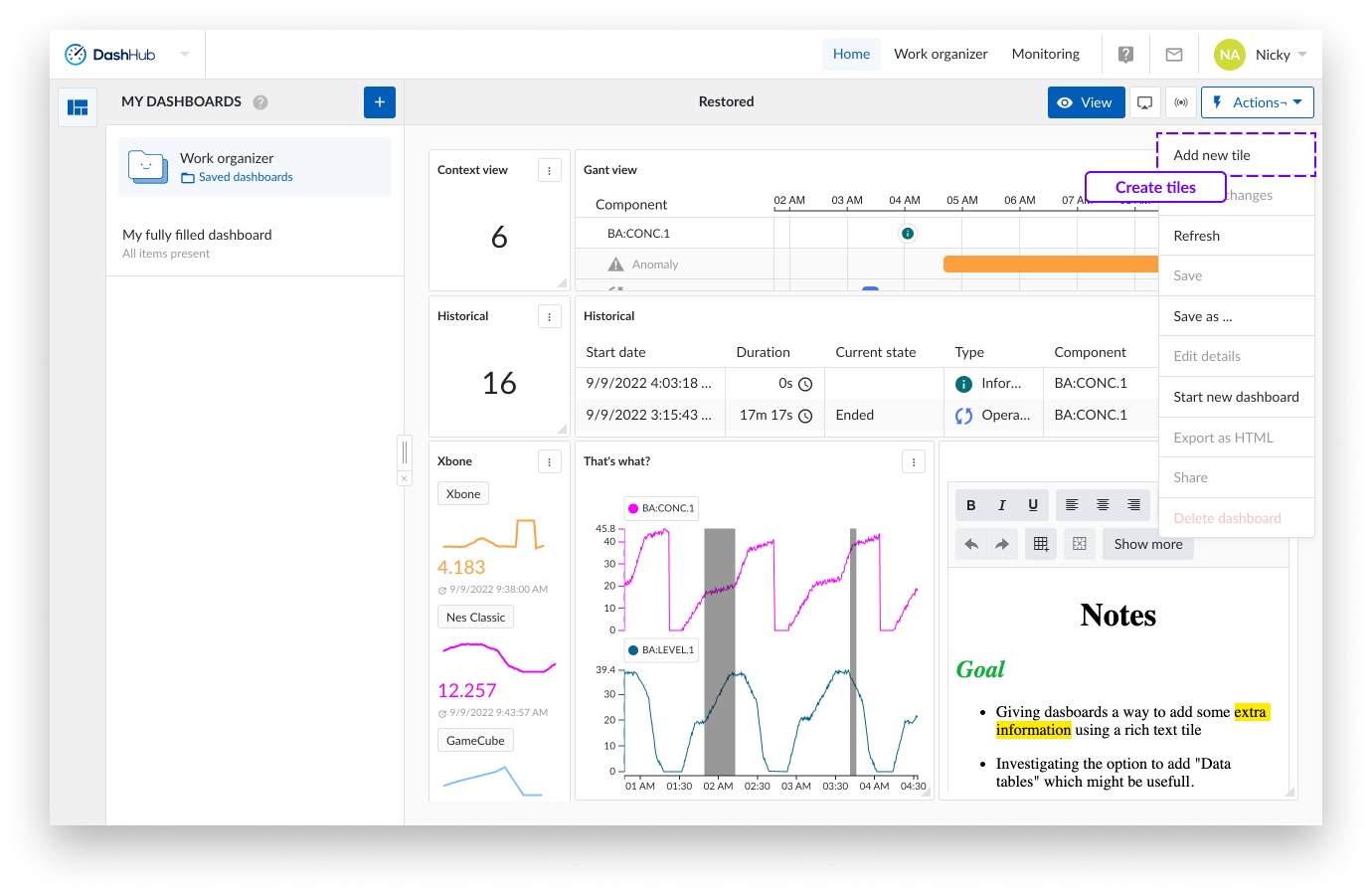Click the plus button to add dashboard
Viewport: 1372px width, 895px height.
click(x=380, y=102)
